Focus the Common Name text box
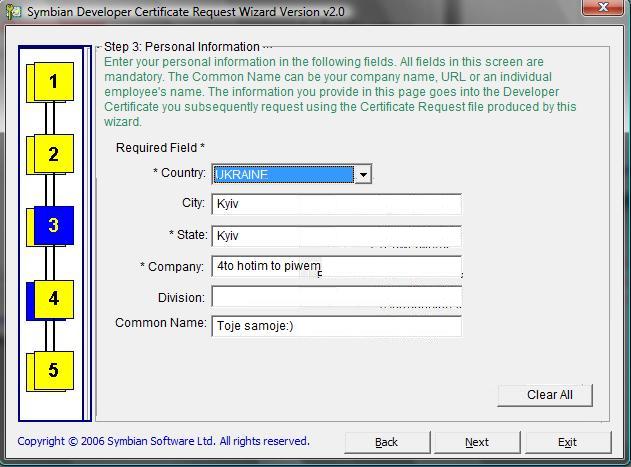This screenshot has width=631, height=467. click(336, 325)
